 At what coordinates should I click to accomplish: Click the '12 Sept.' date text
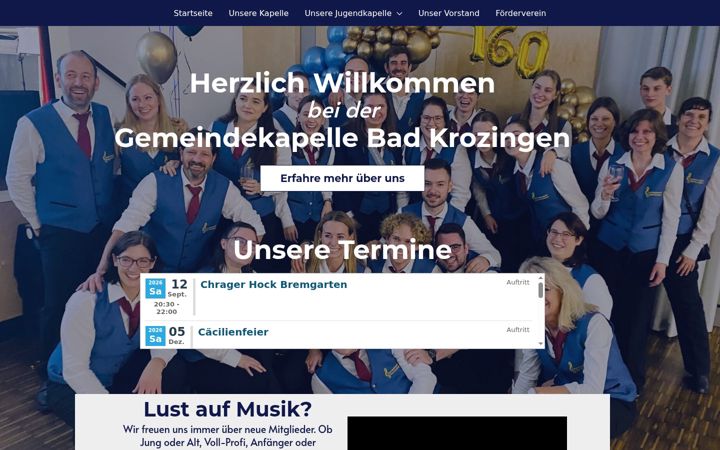coord(178,288)
